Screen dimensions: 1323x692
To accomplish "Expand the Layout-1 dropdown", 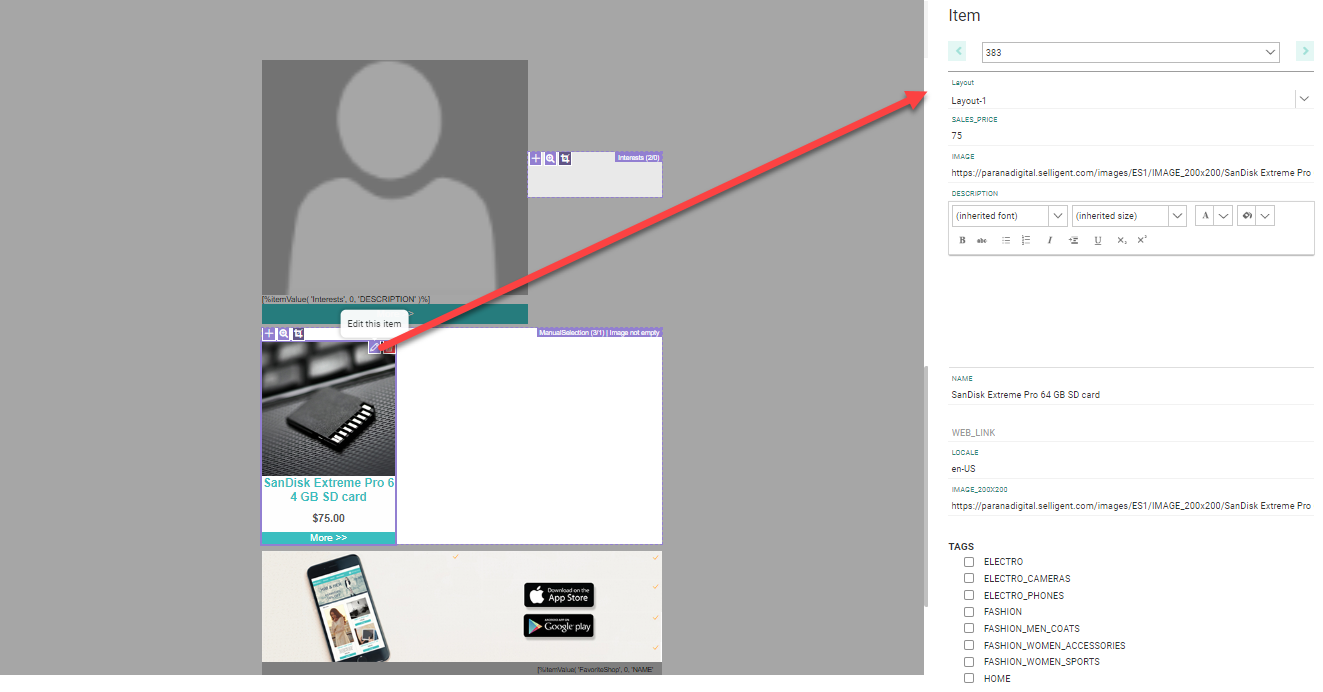I will point(1303,99).
